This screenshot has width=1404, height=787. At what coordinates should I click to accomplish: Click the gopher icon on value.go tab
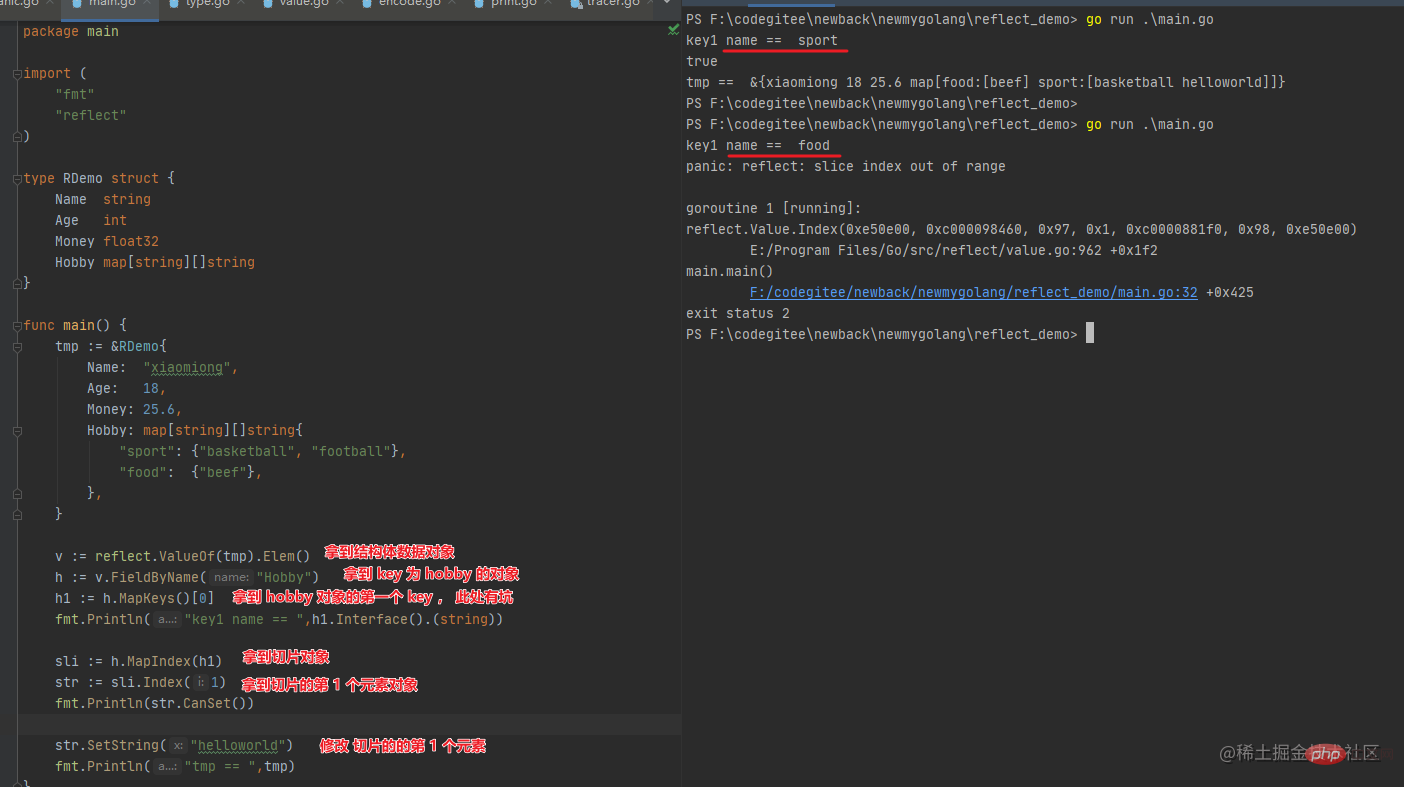[268, 4]
